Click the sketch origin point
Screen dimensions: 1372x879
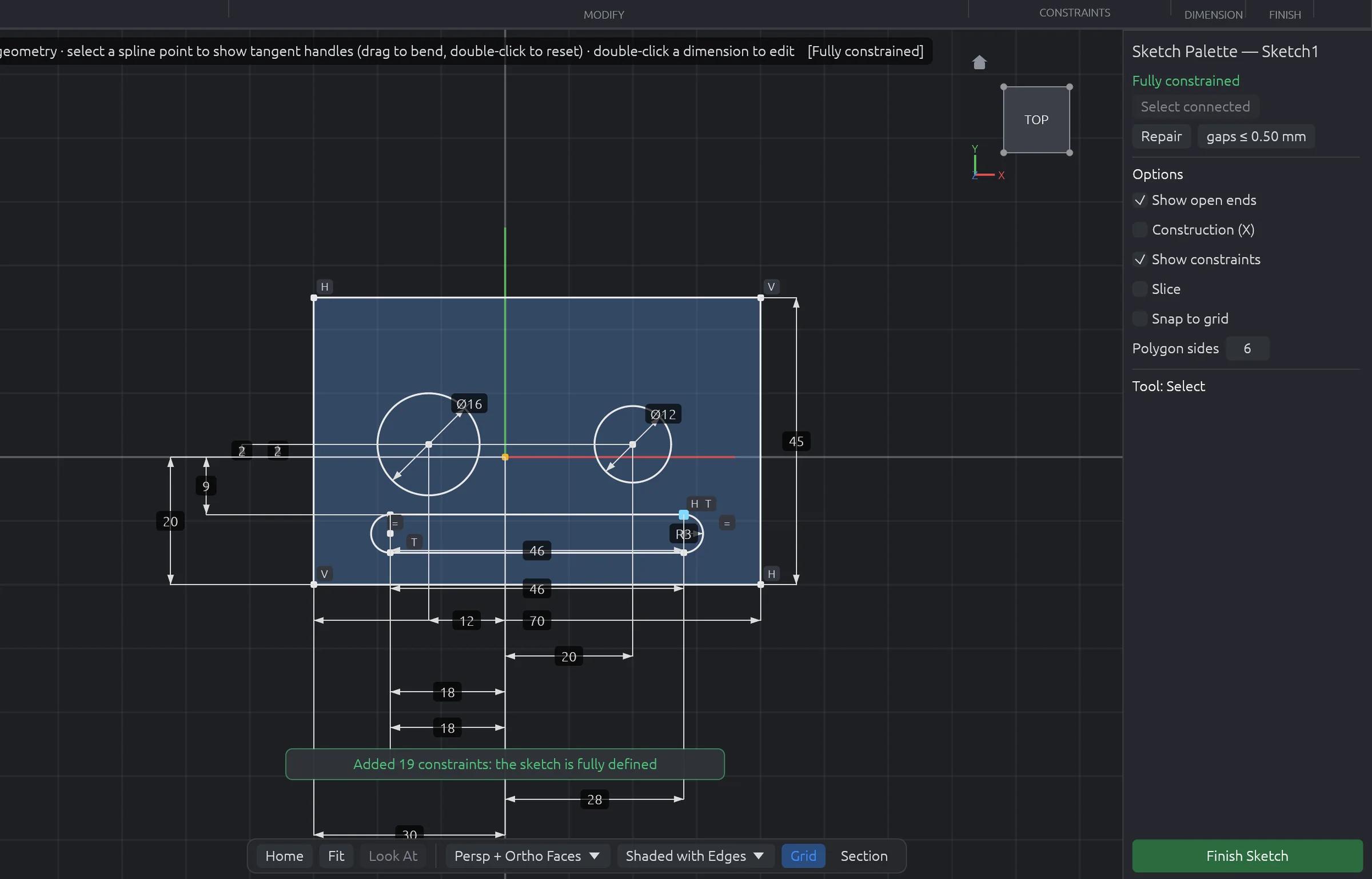tap(505, 457)
